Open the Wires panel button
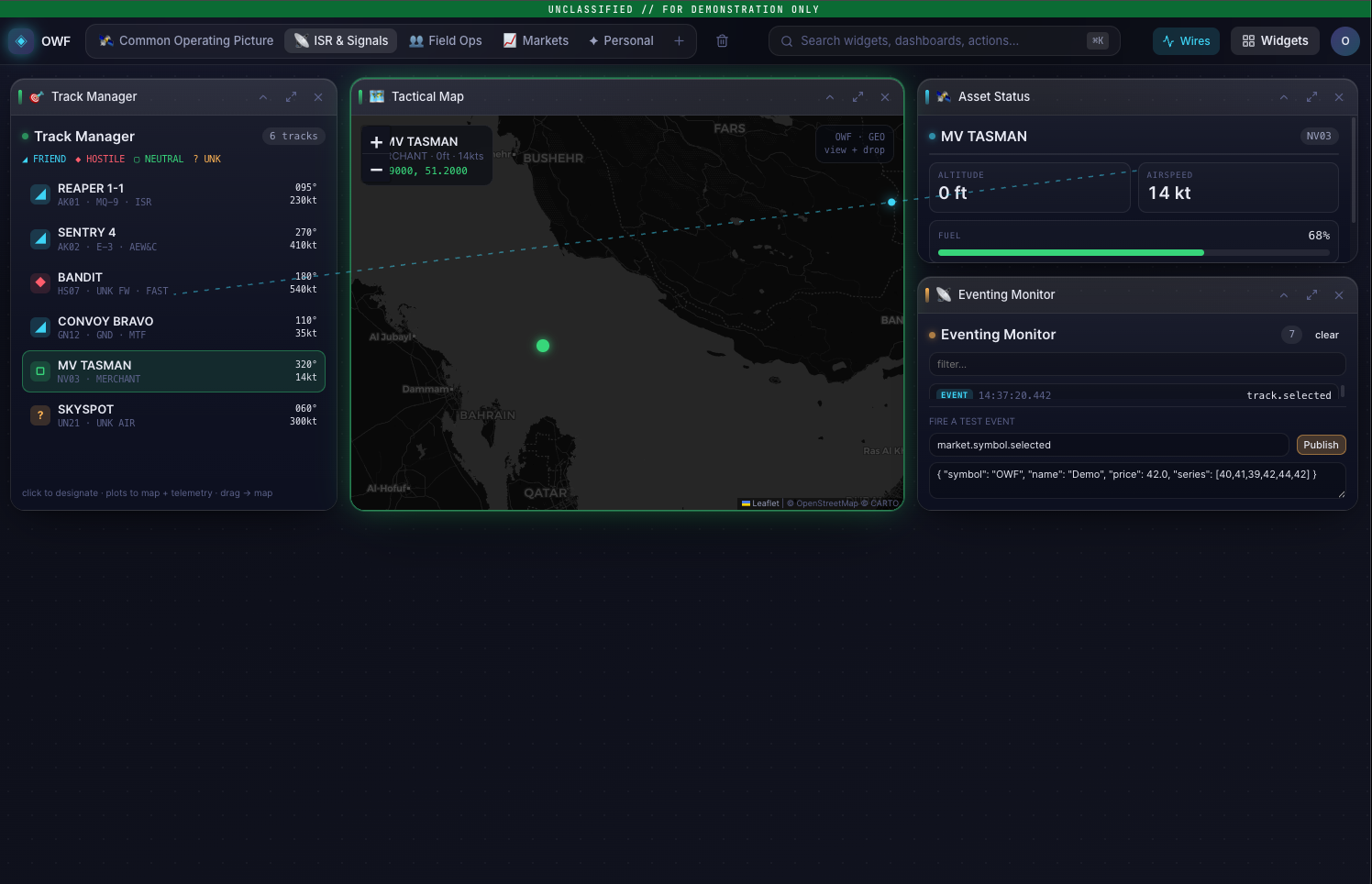 (x=1186, y=40)
